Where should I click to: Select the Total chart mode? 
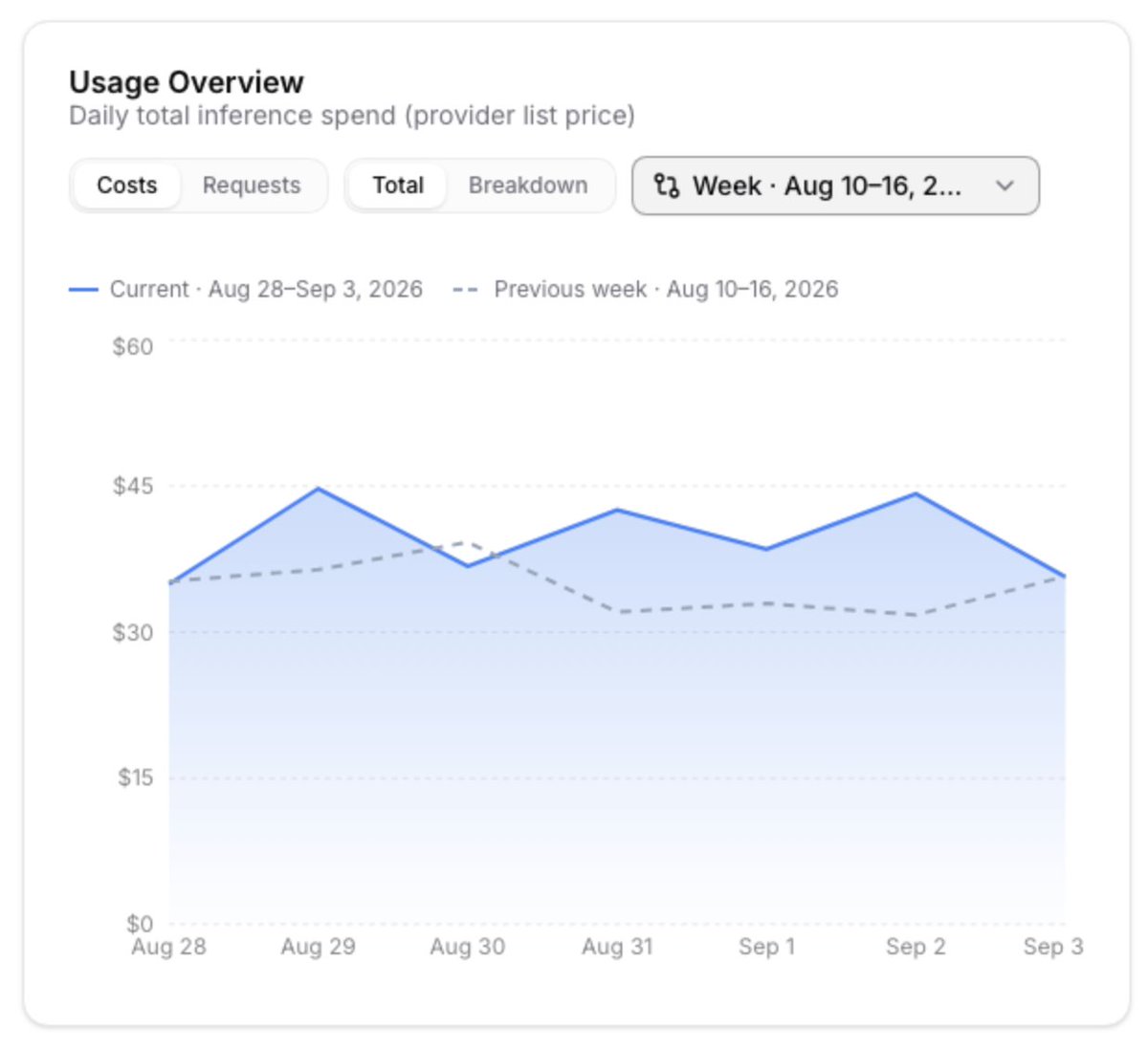pos(398,186)
